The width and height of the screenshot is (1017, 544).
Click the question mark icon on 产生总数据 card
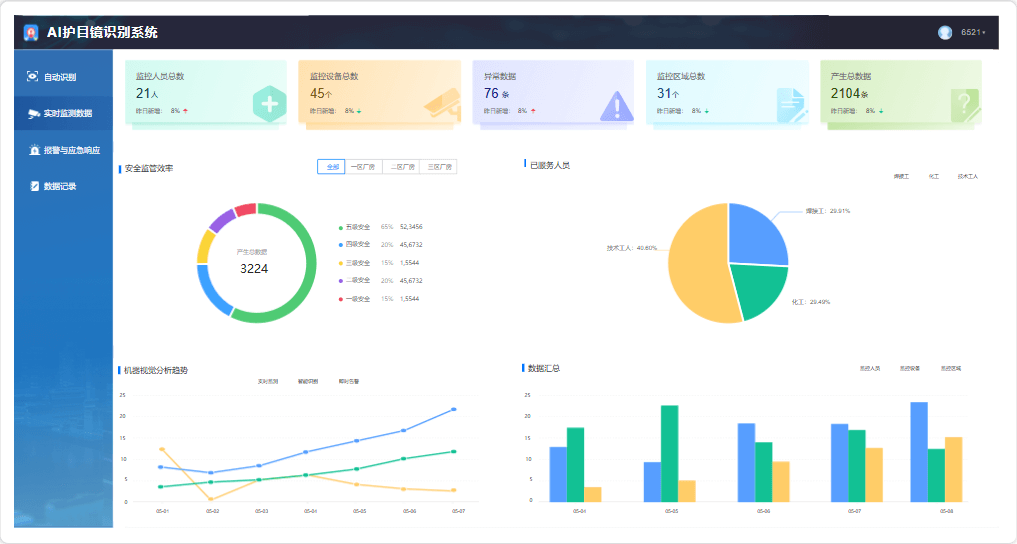click(963, 104)
